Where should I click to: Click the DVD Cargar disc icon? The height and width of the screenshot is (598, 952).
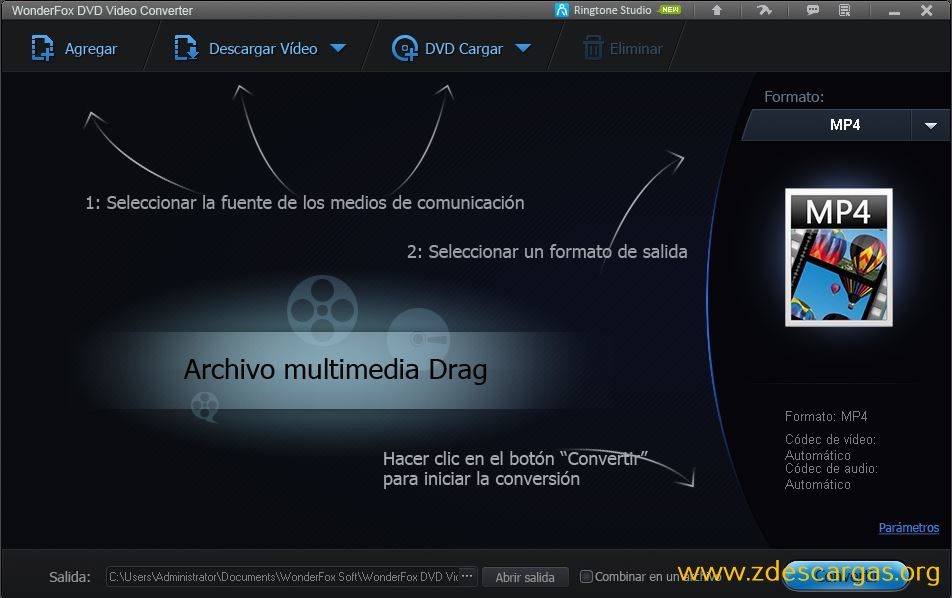point(405,48)
